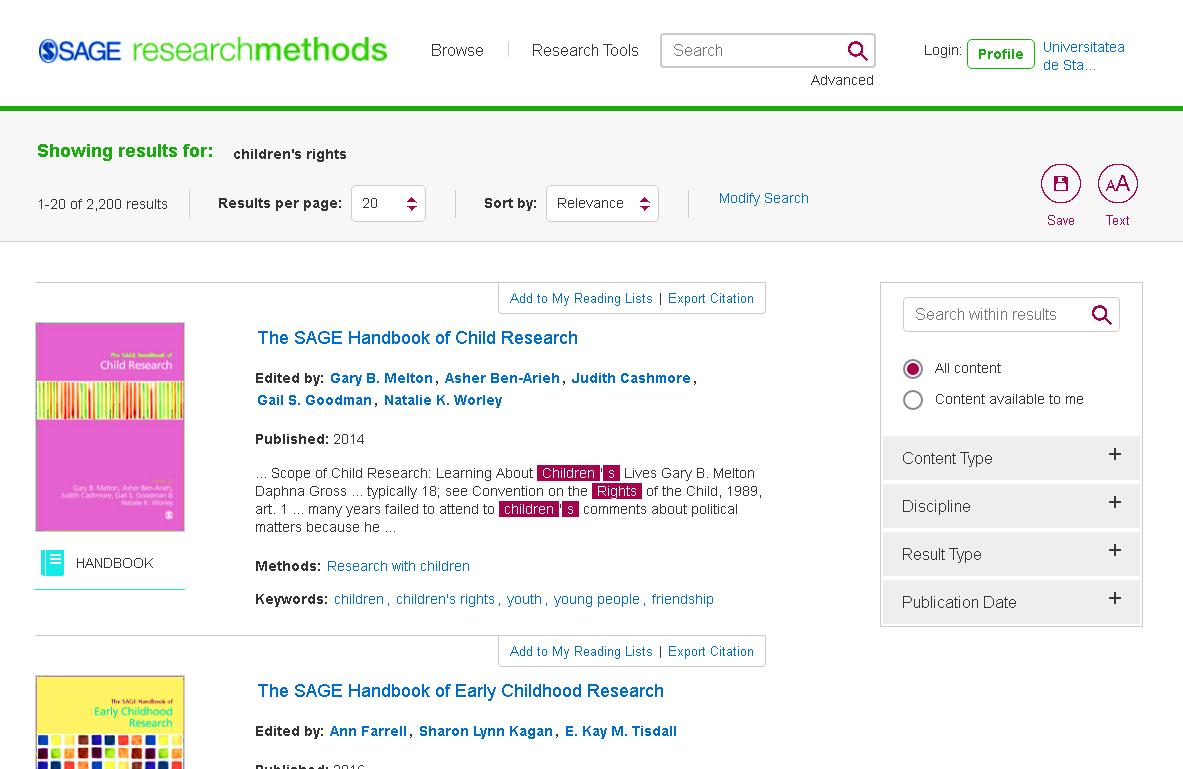Export citation for Early Childhood Research handbook
Screen dimensions: 1183x769
coord(711,651)
